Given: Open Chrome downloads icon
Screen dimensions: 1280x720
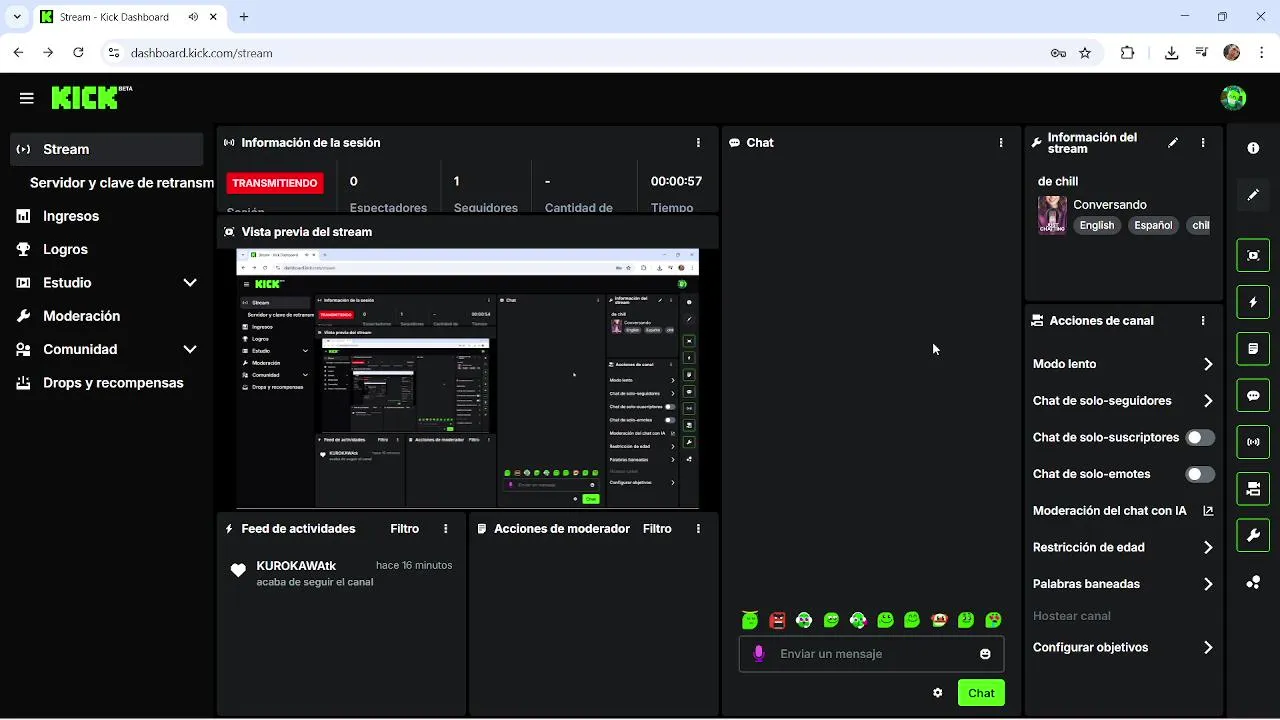Looking at the screenshot, I should tap(1172, 53).
